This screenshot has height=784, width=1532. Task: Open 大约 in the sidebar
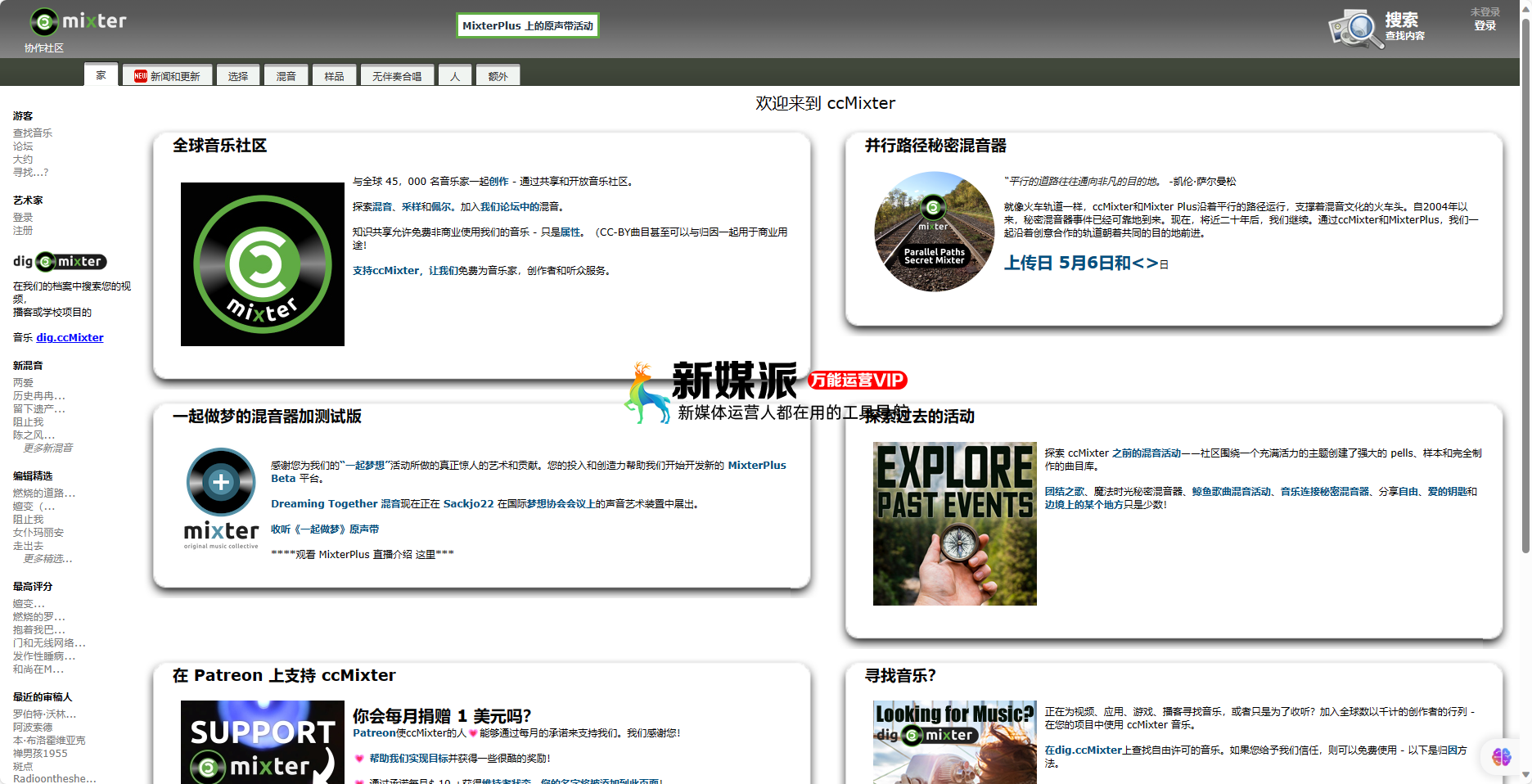23,159
